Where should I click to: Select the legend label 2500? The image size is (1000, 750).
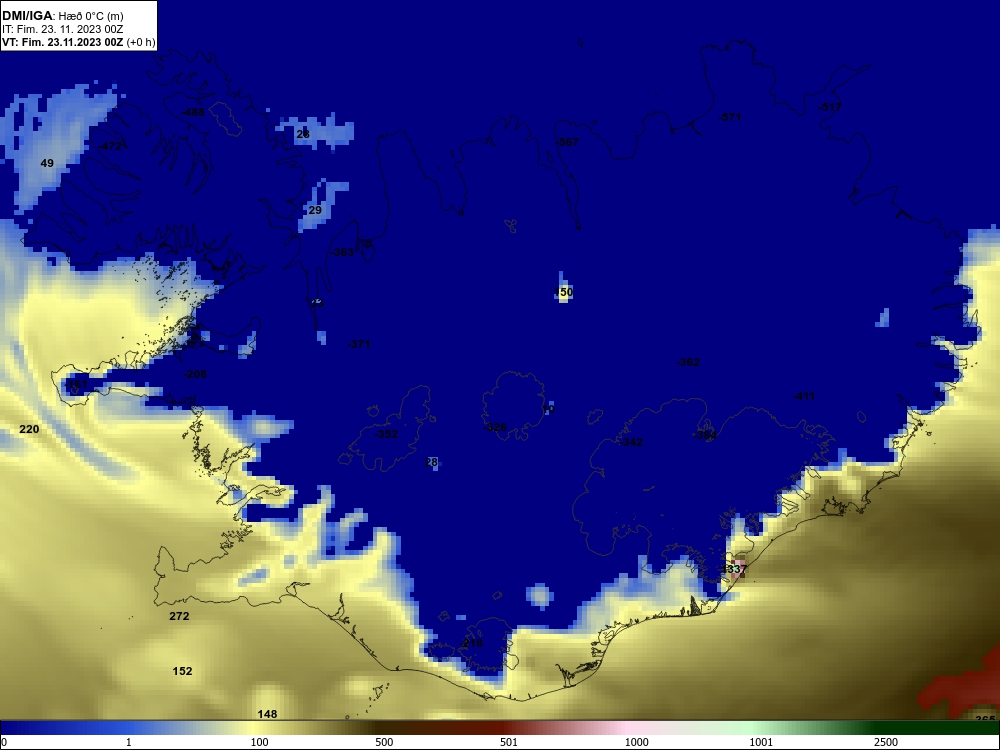886,742
